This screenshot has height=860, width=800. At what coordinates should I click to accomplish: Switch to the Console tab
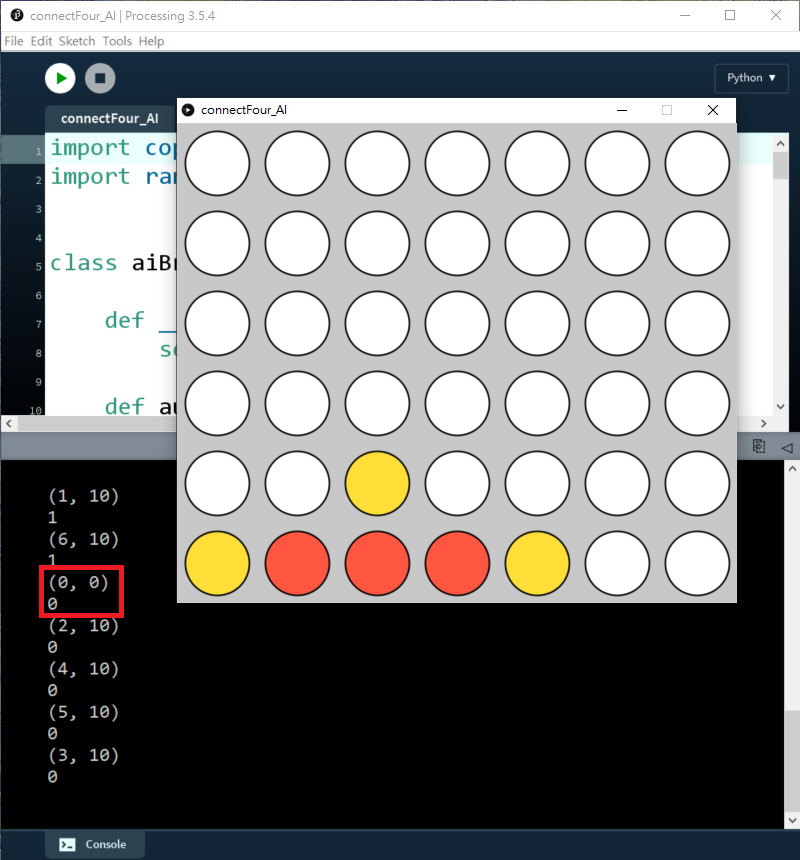(x=94, y=844)
